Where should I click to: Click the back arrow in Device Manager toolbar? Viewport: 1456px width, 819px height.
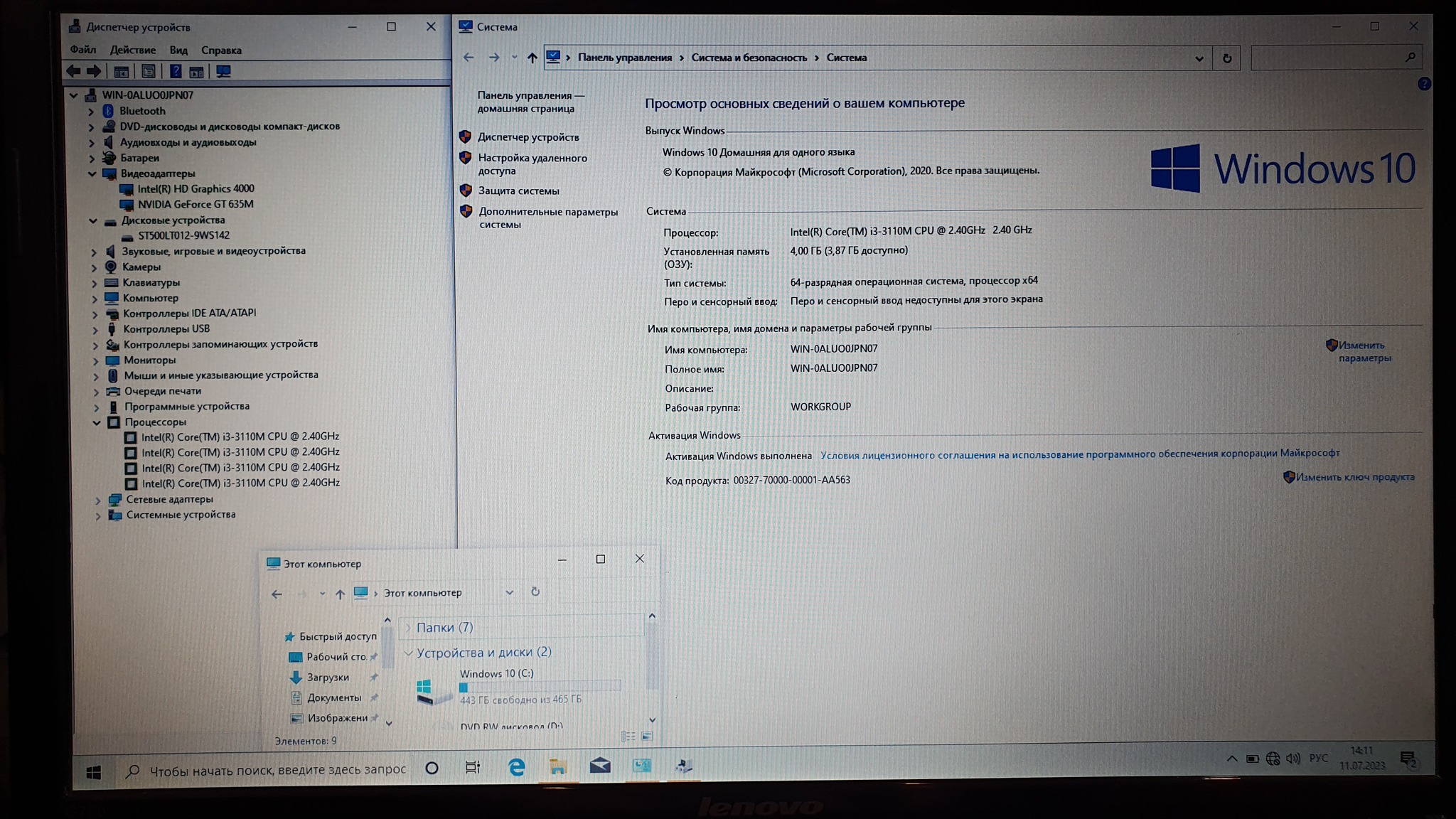point(74,71)
